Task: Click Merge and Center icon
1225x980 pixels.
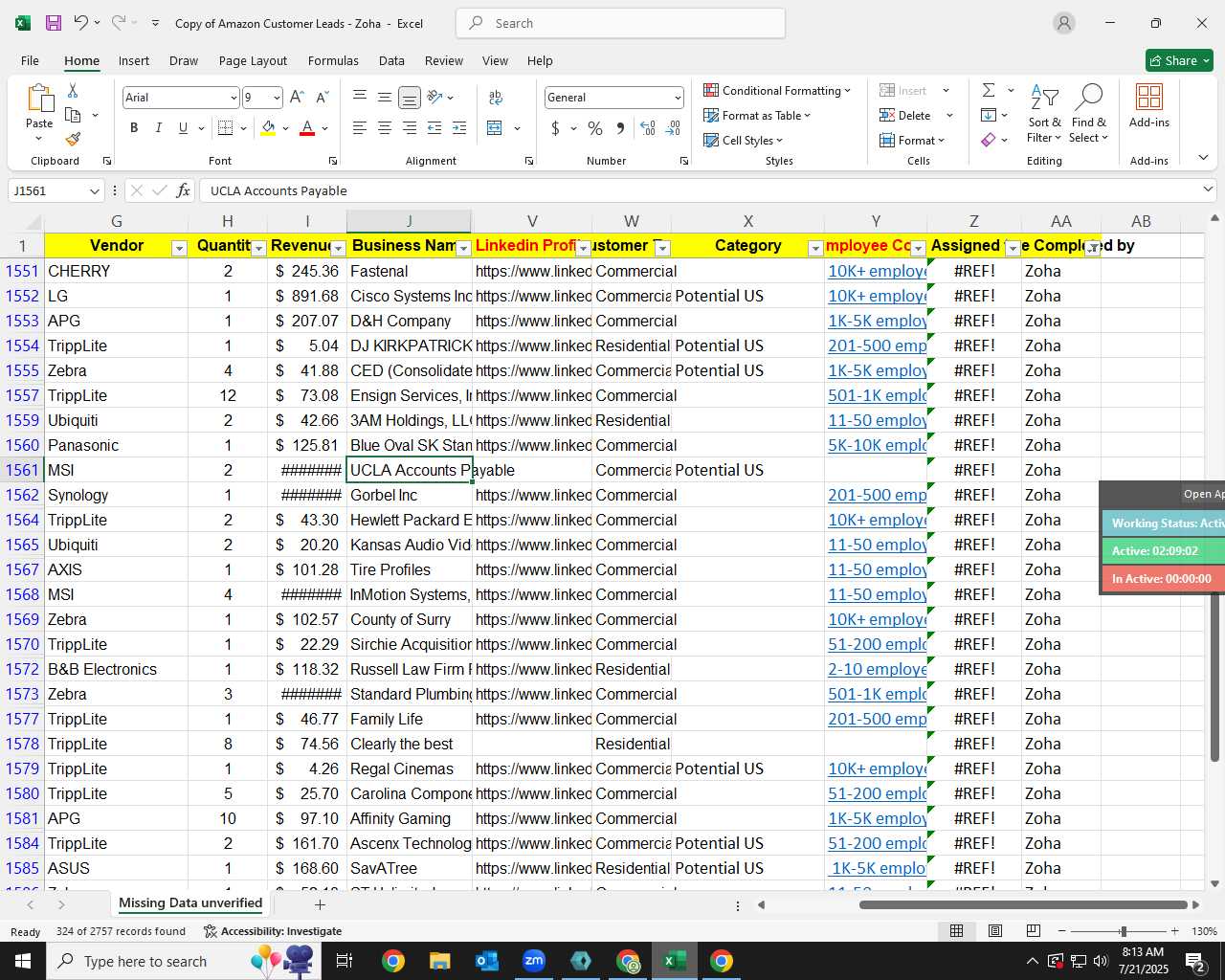Action: coord(495,128)
